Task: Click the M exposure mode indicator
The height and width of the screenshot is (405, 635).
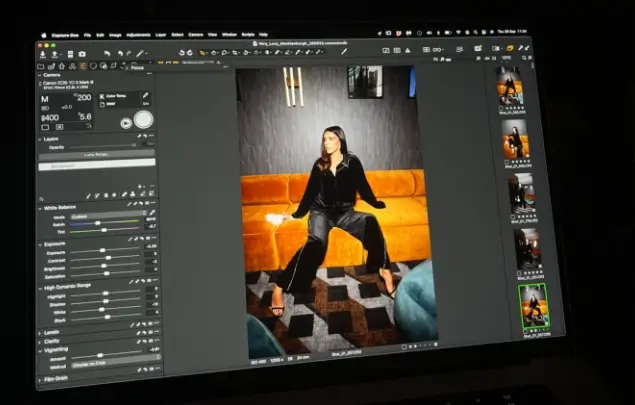Action: 45,99
